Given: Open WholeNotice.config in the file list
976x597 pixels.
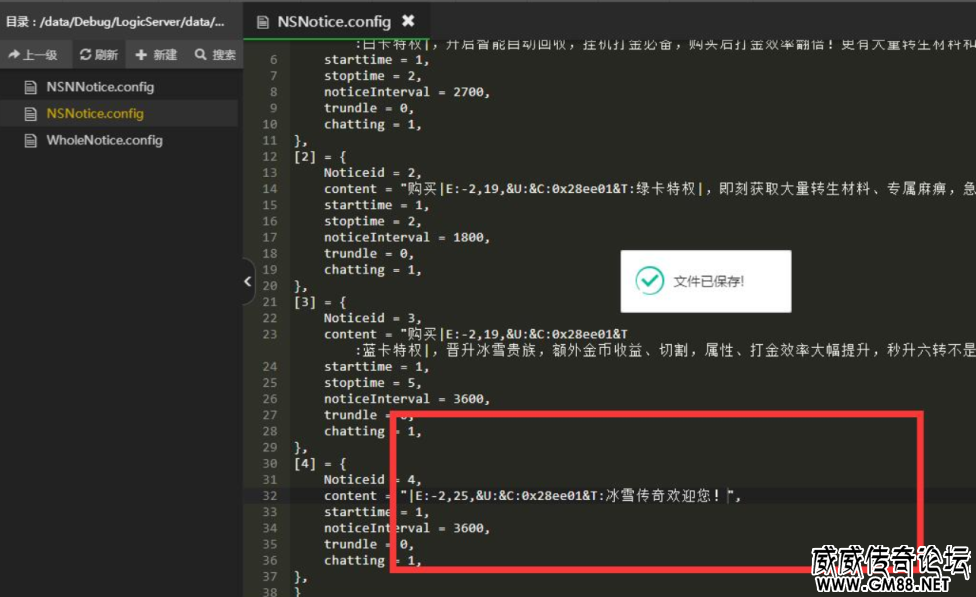Looking at the screenshot, I should coord(105,141).
